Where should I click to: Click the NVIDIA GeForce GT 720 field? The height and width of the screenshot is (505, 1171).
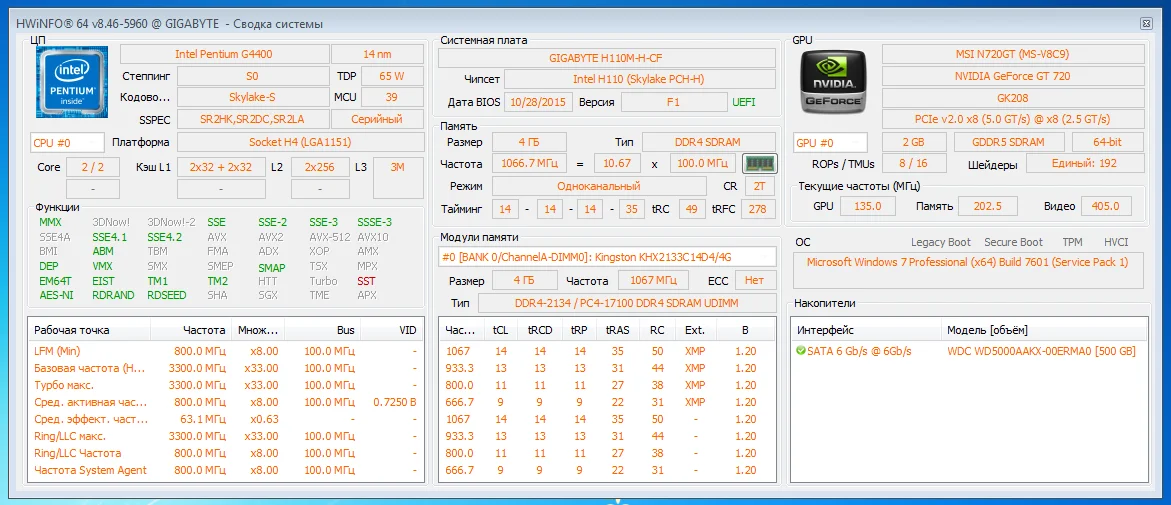click(1013, 76)
